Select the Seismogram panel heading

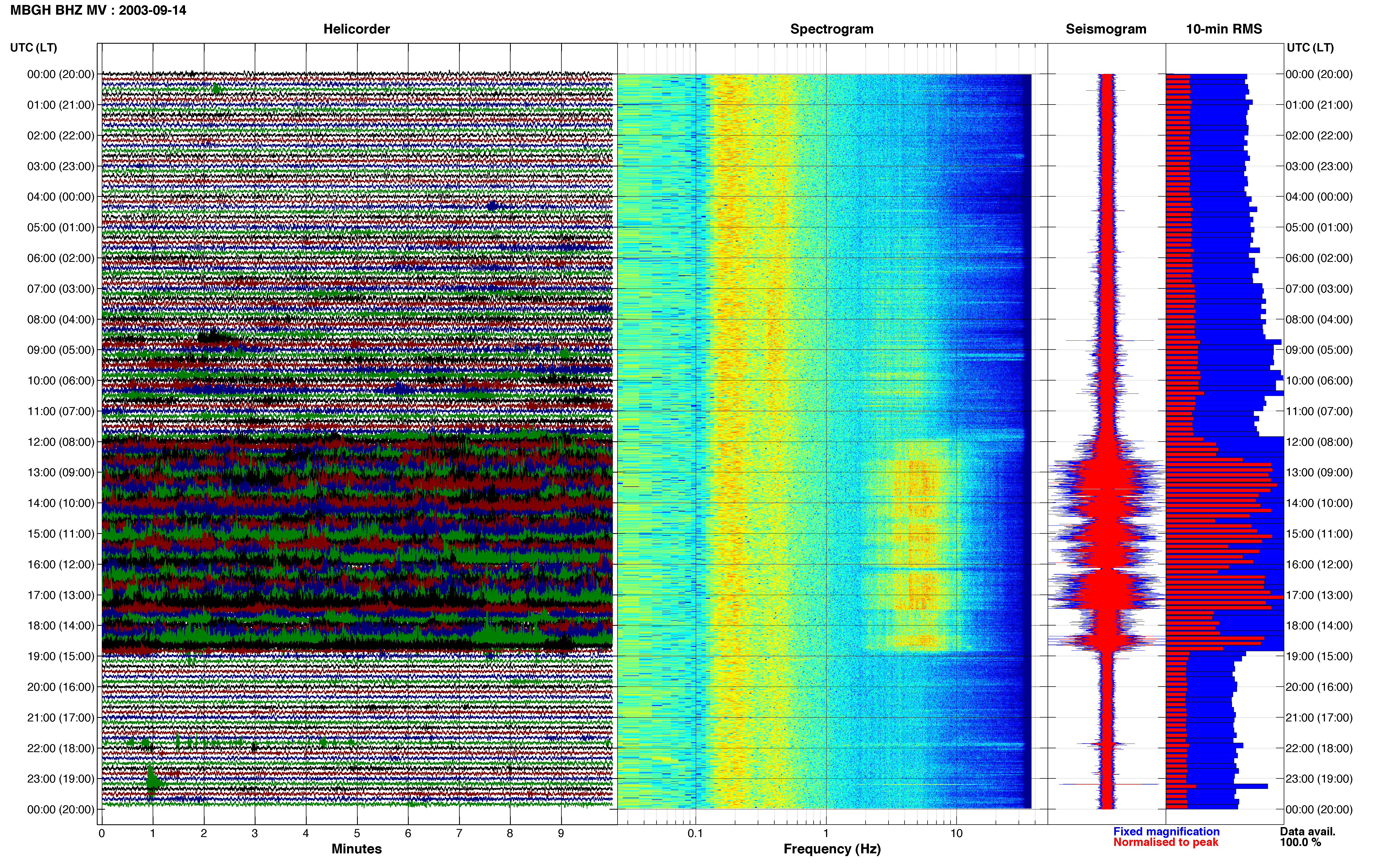1106,29
